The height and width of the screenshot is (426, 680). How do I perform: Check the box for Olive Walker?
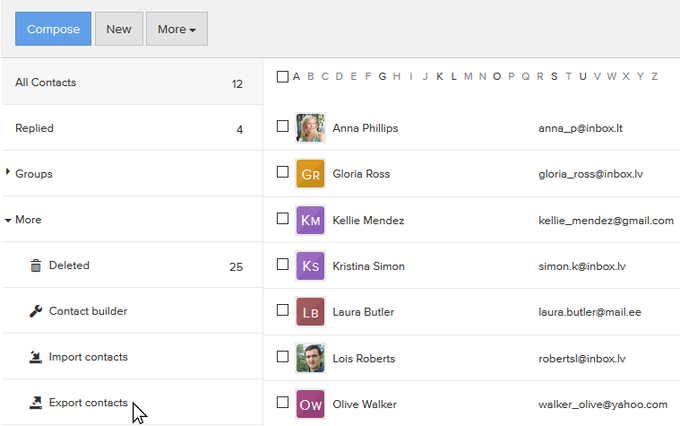coord(282,402)
